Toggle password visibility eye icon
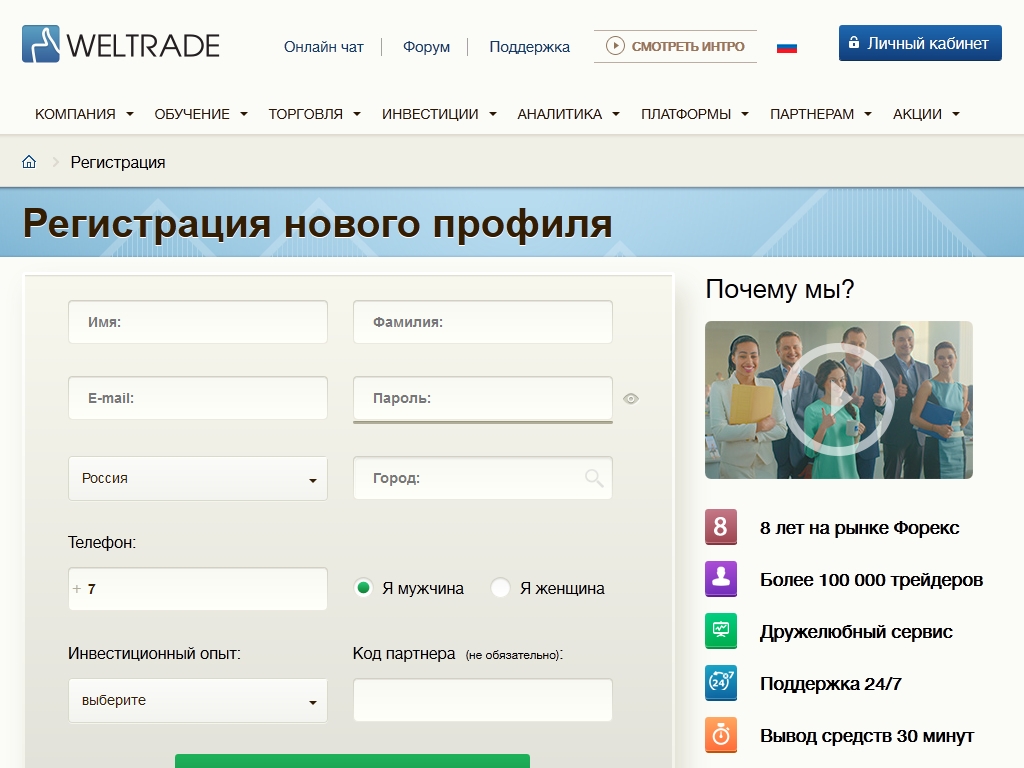Viewport: 1024px width, 768px height. coord(630,398)
